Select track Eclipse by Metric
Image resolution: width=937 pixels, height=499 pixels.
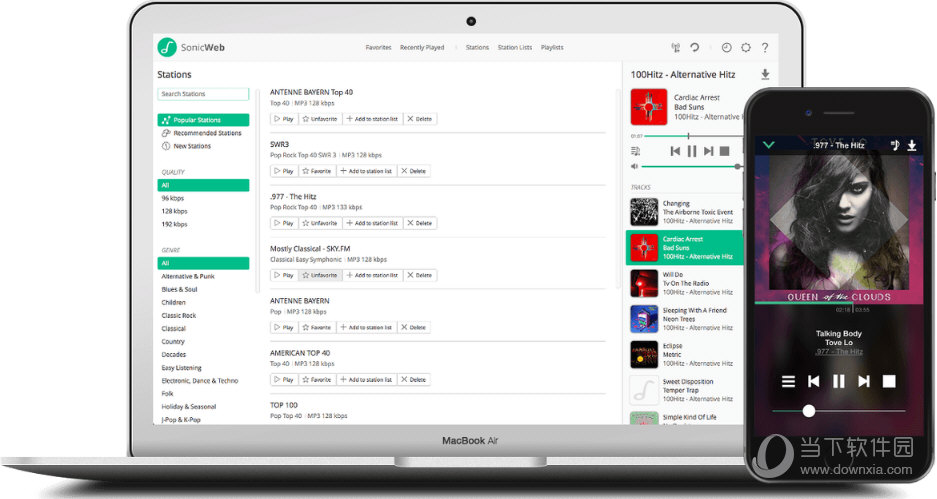[x=684, y=354]
